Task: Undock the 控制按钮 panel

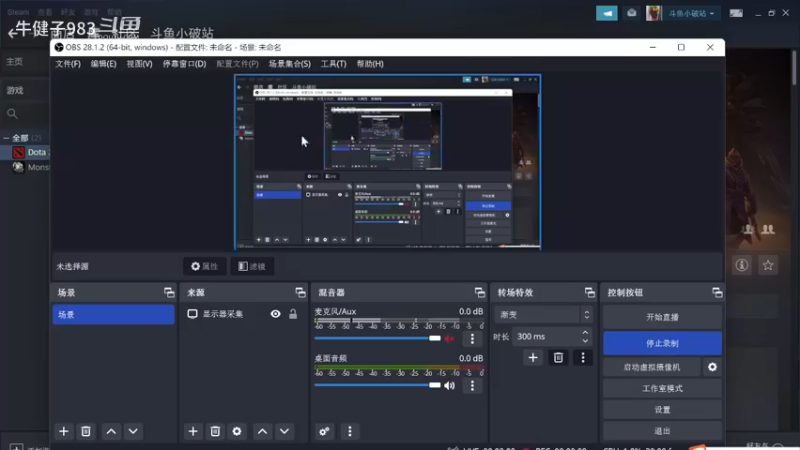Action: [x=717, y=292]
